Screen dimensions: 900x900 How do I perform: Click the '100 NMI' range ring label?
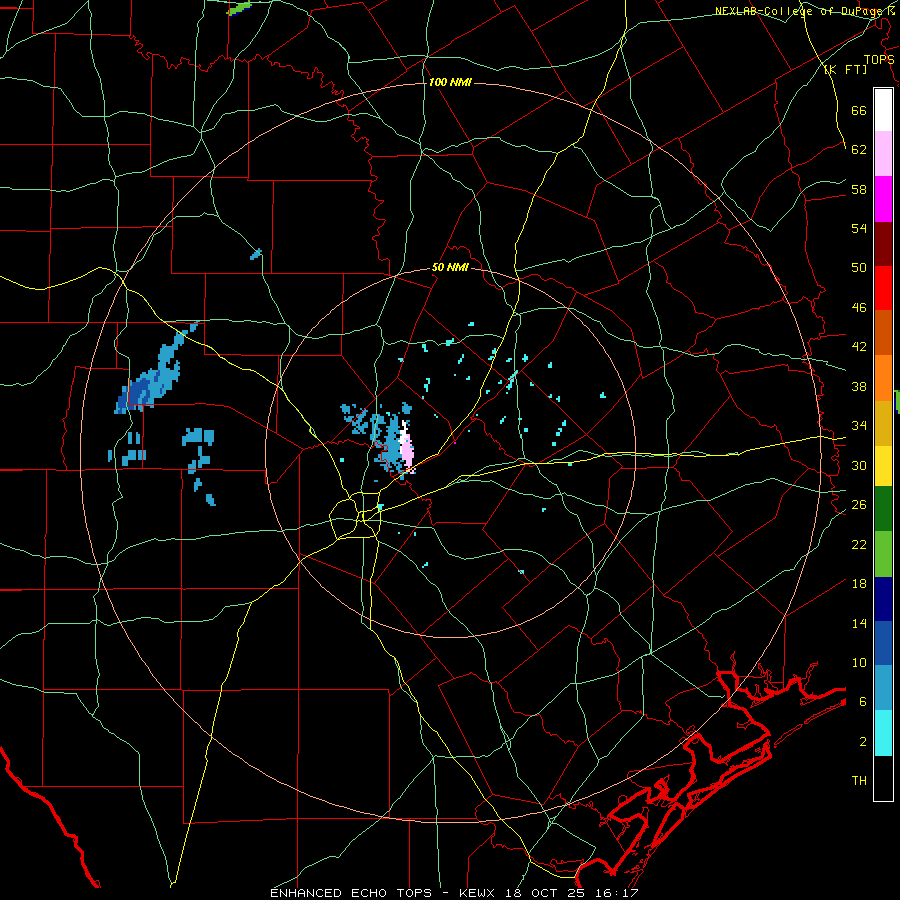click(450, 82)
